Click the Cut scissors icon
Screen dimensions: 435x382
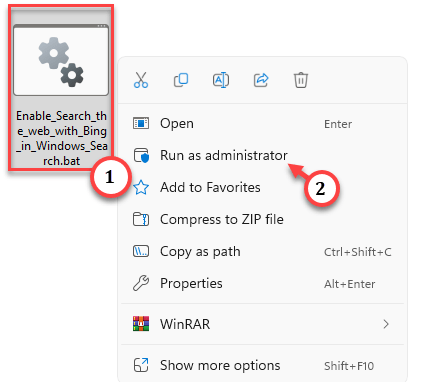[141, 80]
